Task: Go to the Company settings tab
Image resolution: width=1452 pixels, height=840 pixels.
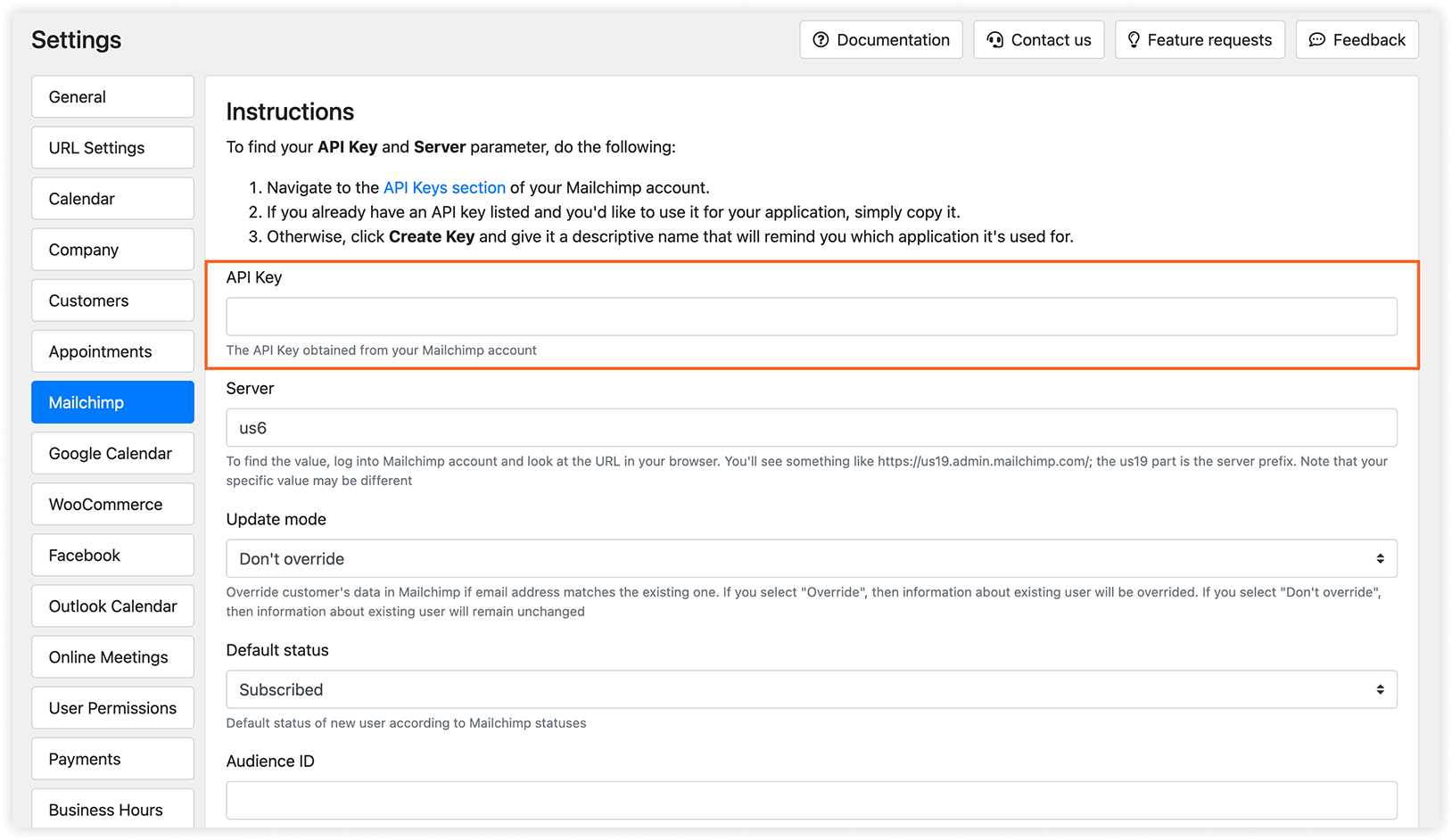Action: tap(112, 250)
